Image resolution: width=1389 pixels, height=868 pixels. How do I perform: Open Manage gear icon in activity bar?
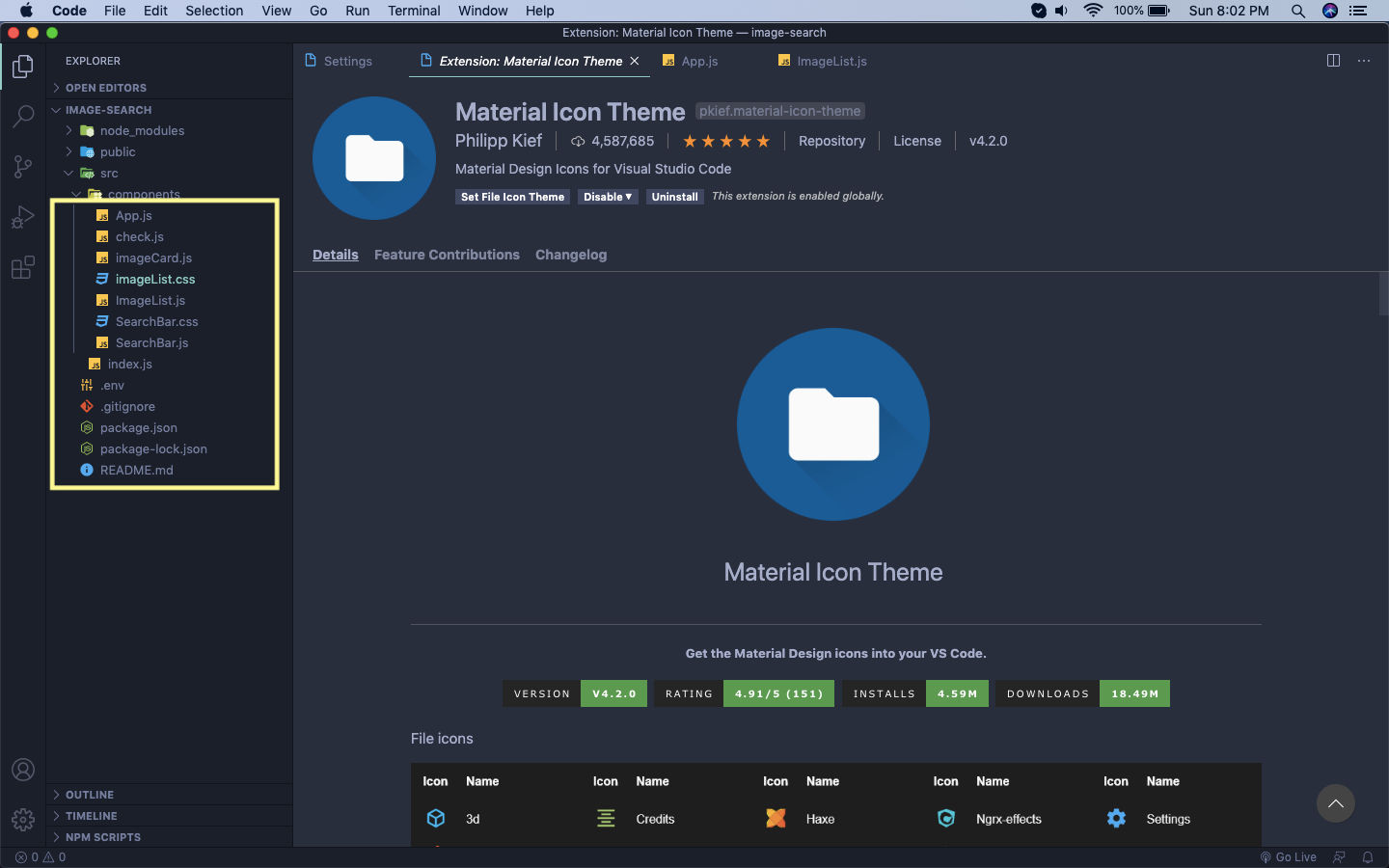point(23,820)
